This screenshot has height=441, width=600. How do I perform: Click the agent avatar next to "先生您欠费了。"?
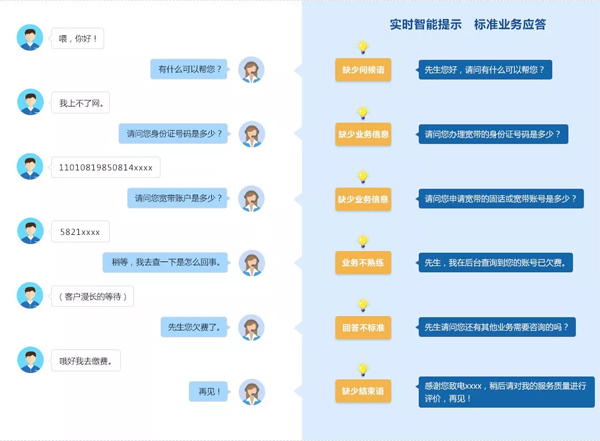pyautogui.click(x=252, y=327)
